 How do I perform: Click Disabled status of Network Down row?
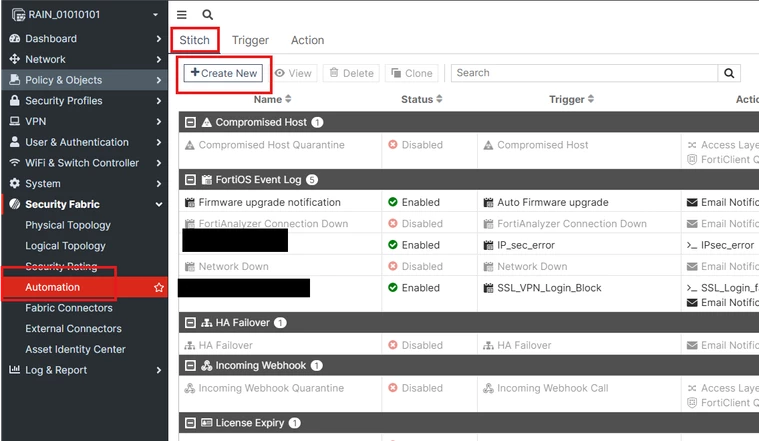(416, 267)
